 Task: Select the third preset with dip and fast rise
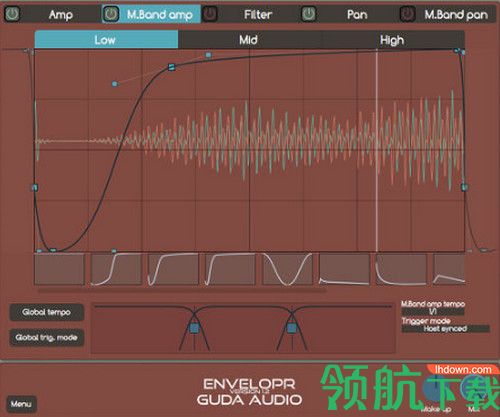pos(173,269)
